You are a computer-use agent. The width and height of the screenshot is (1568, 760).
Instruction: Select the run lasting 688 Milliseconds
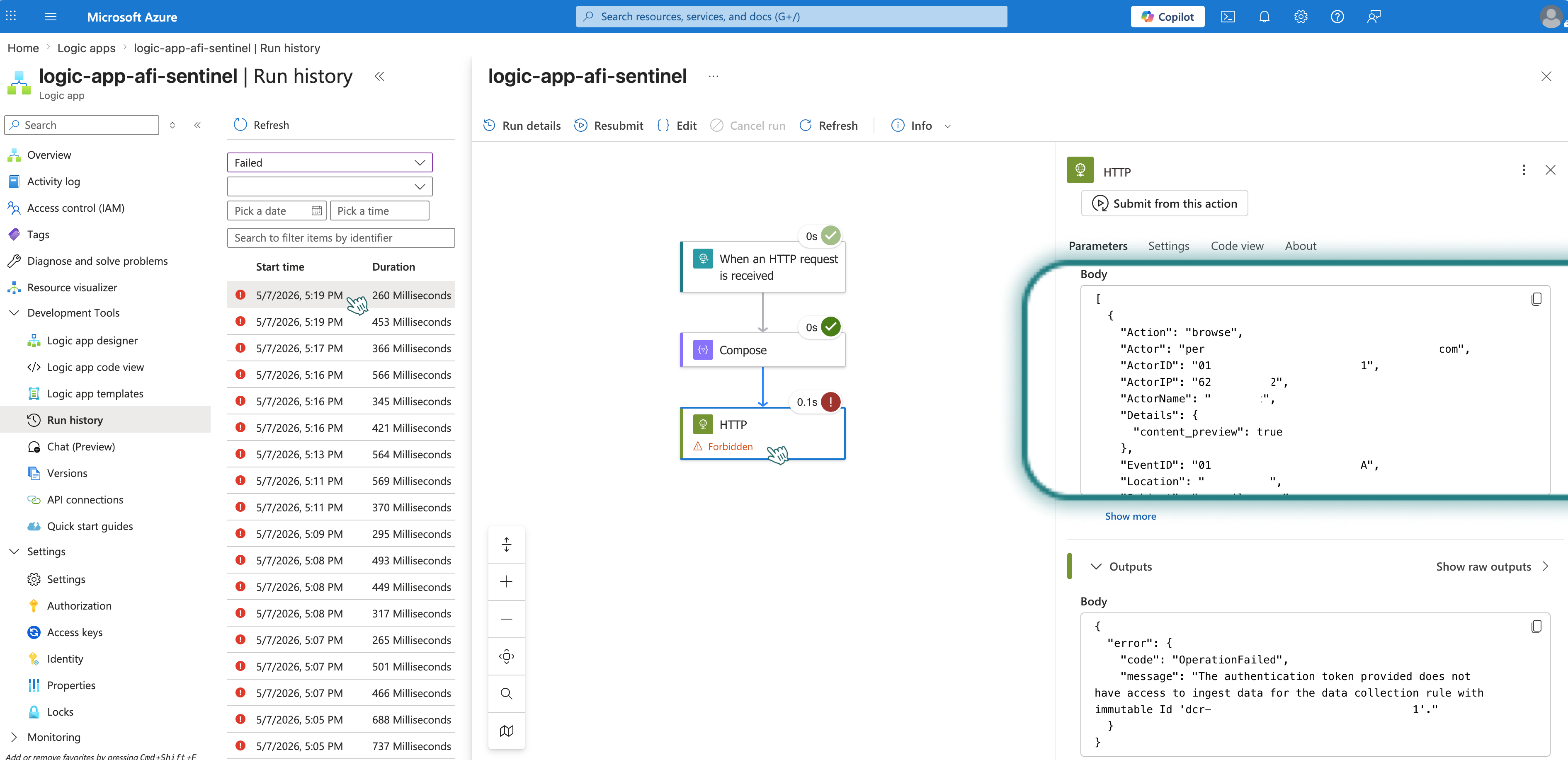point(341,720)
